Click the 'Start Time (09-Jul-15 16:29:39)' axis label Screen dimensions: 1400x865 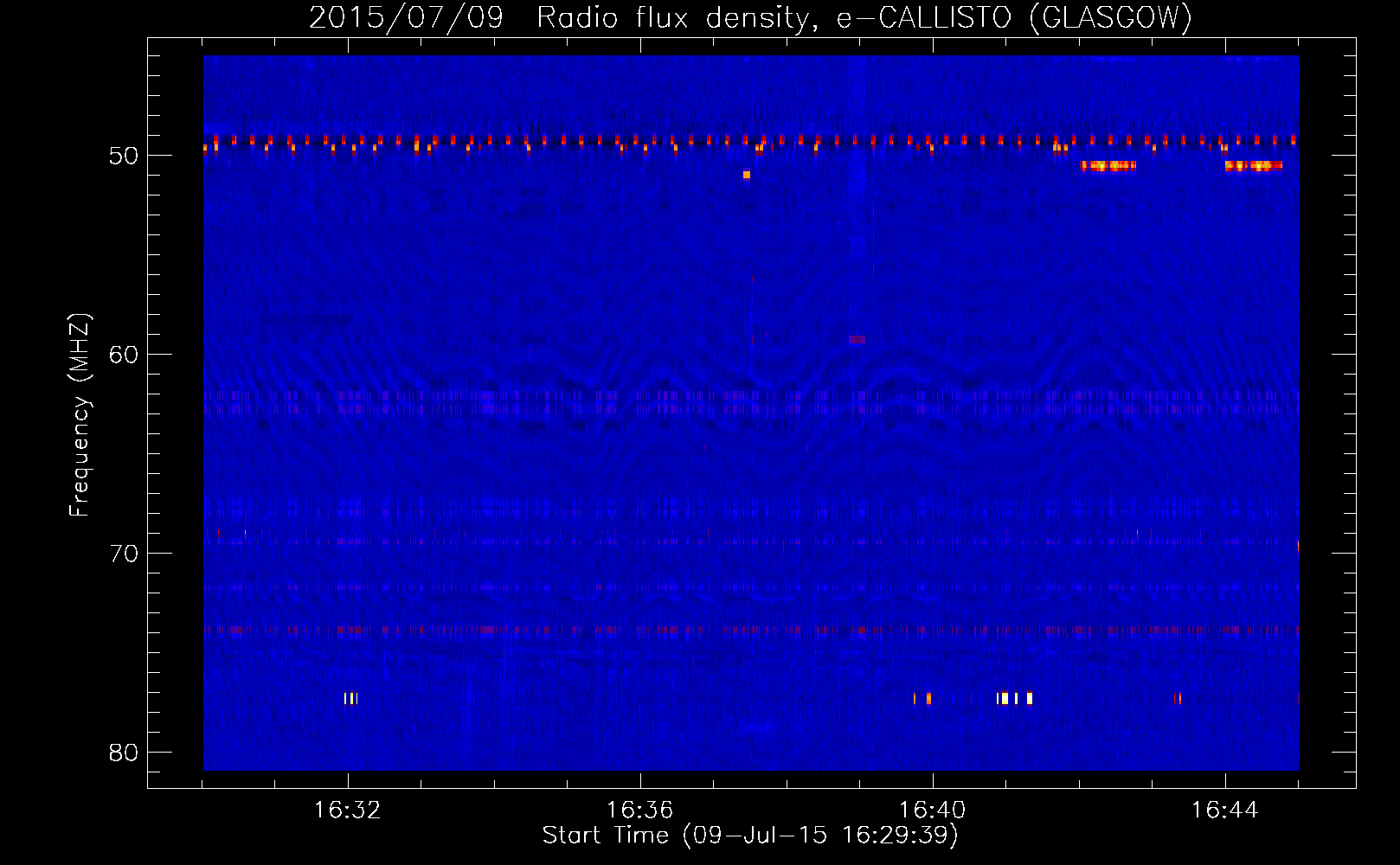coord(750,836)
